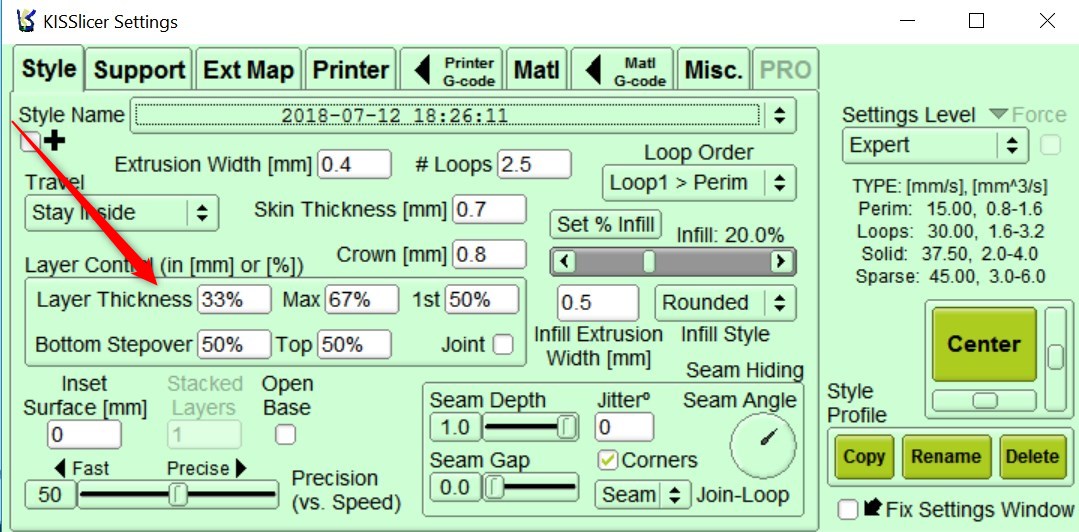
Task: Click the 1st layer 50% field
Action: (482, 299)
